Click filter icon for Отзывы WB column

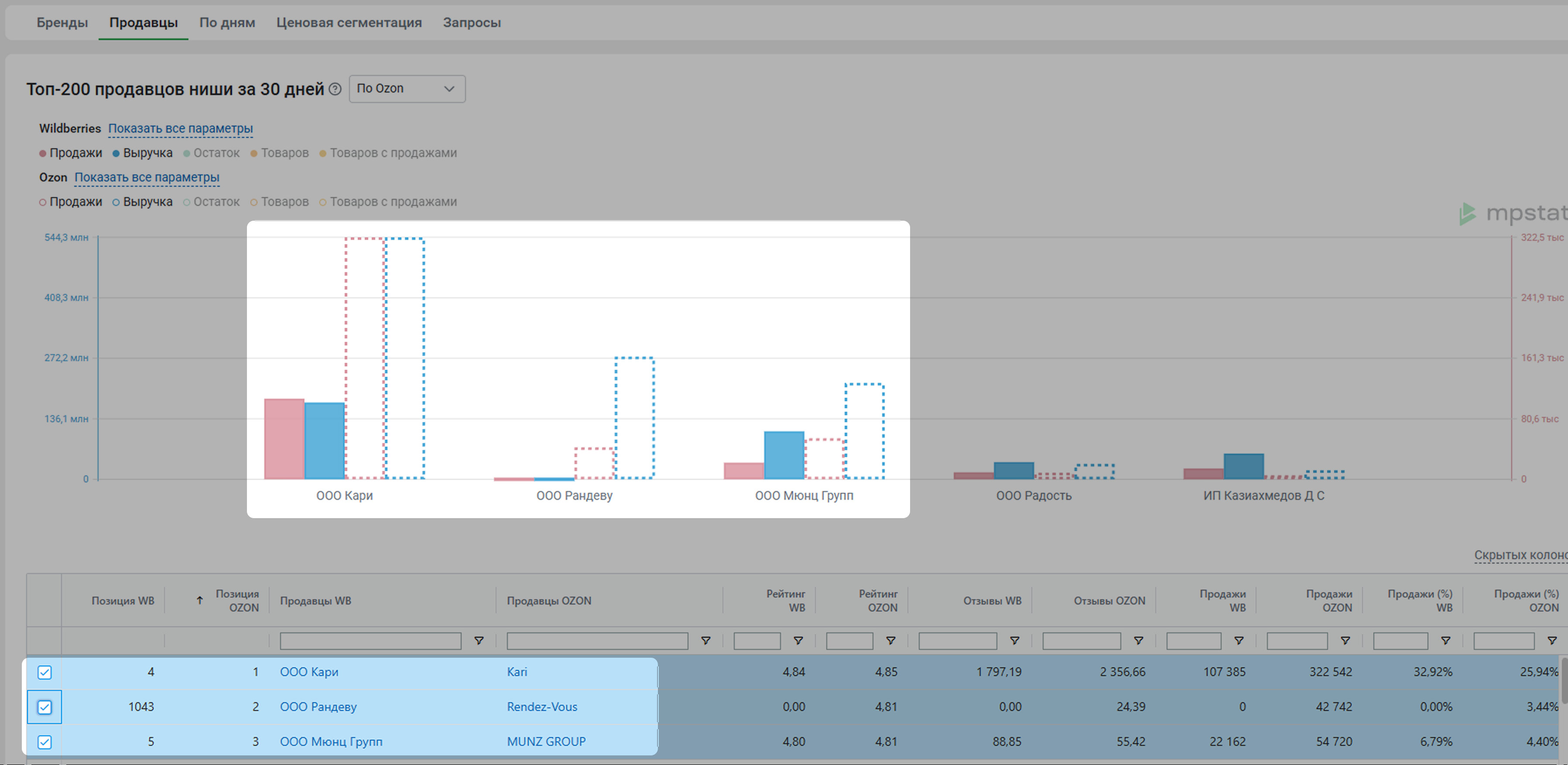(1015, 640)
